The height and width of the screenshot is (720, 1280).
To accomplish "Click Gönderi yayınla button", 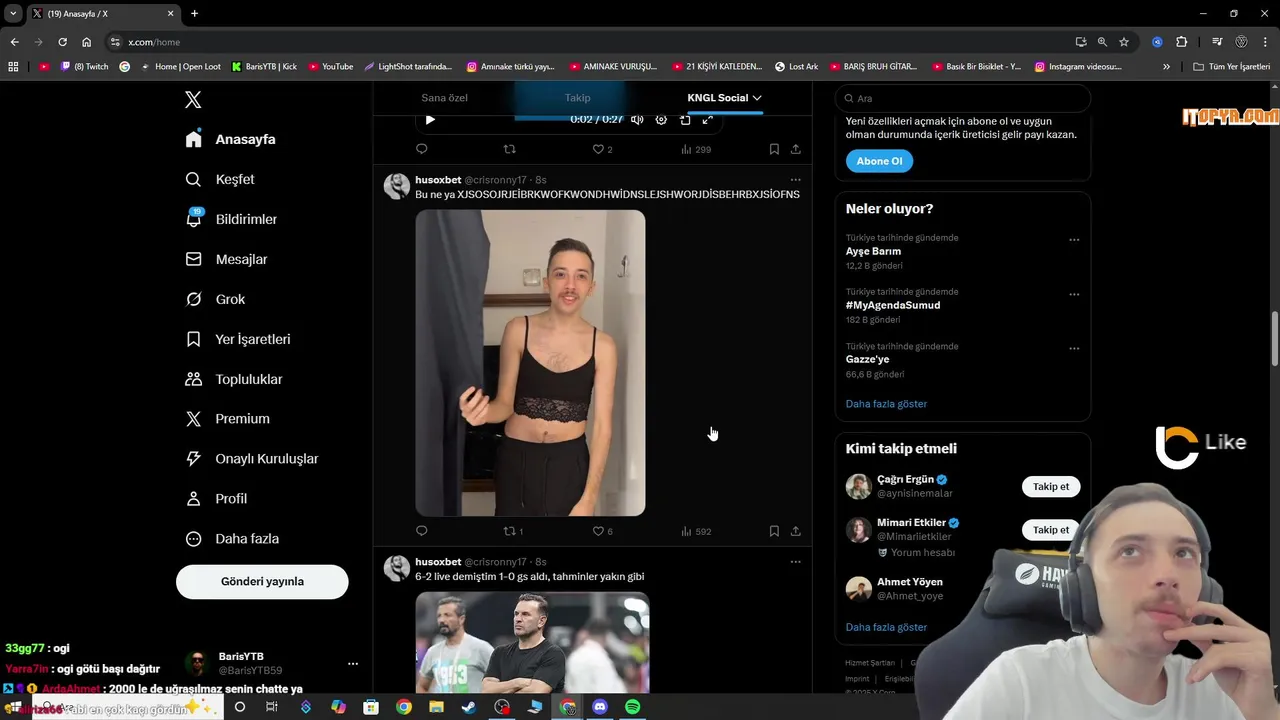I will 262,582.
